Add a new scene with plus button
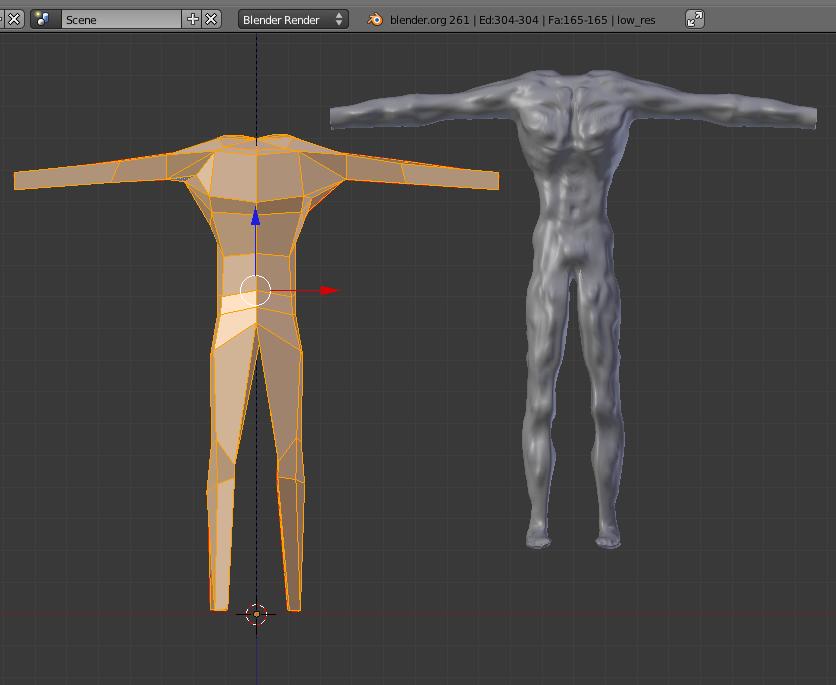The image size is (836, 685). pos(193,19)
